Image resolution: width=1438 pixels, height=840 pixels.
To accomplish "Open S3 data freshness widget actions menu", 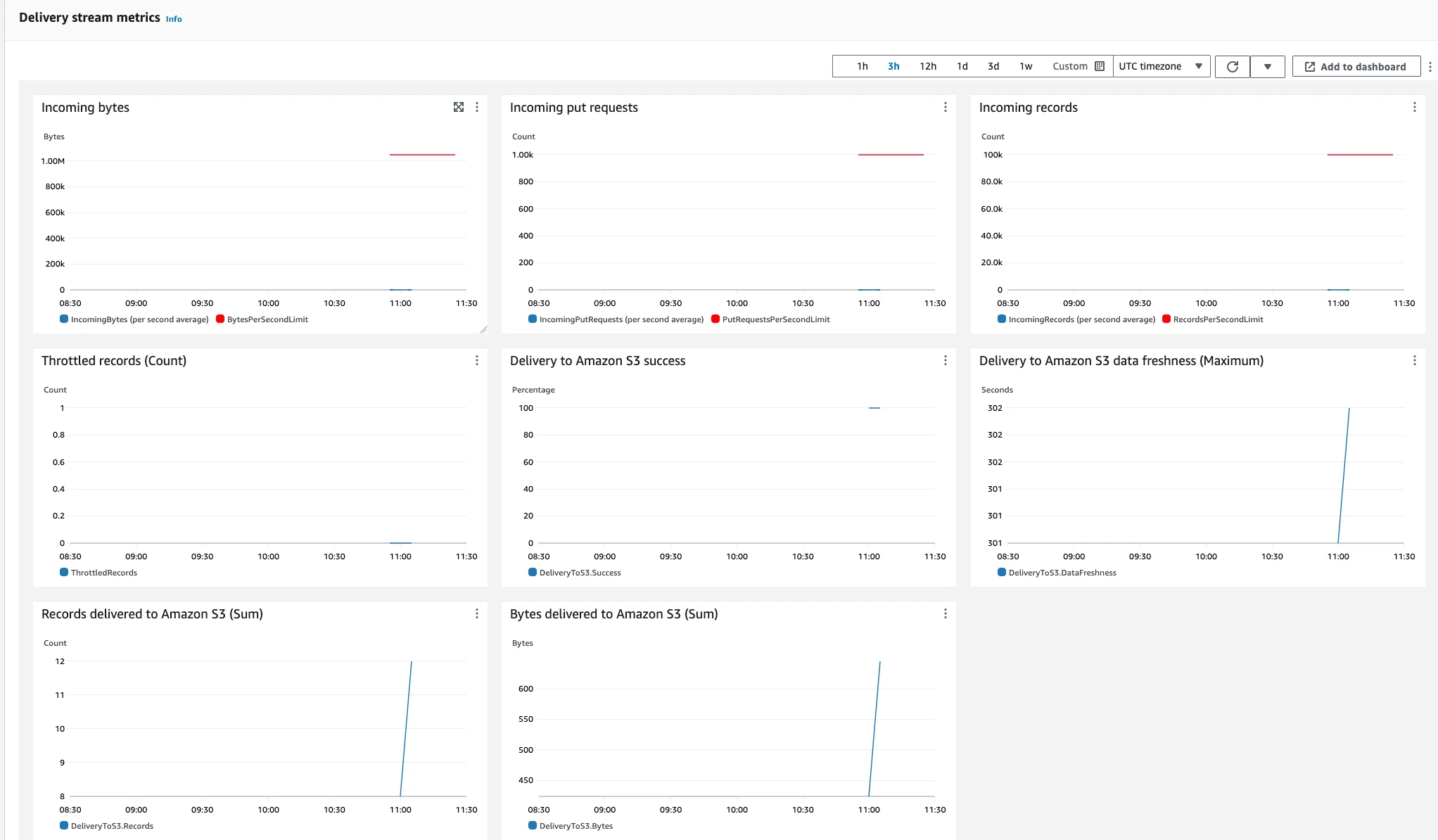I will (x=1415, y=360).
